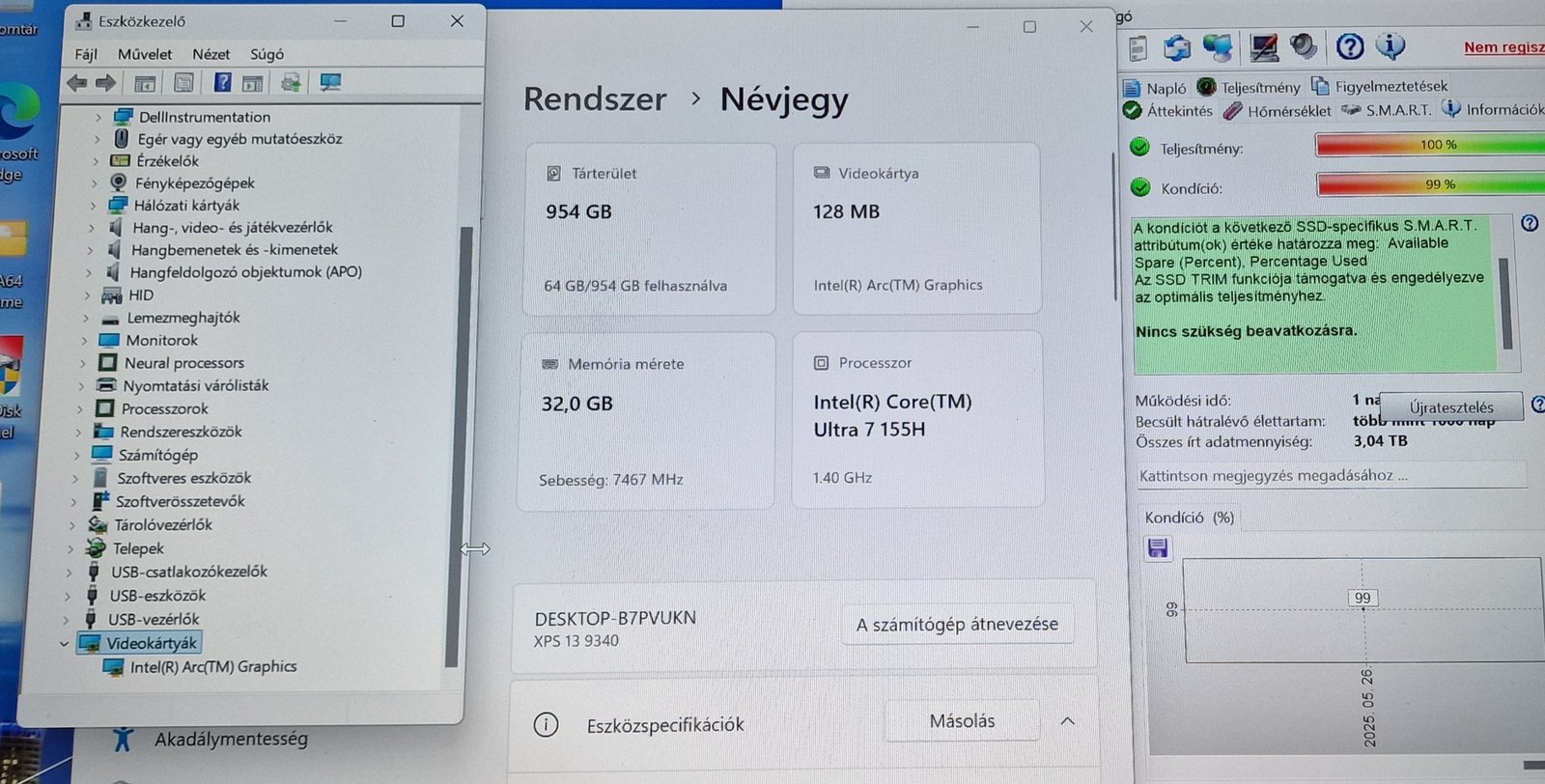Open the Művelet menu
Image resolution: width=1545 pixels, height=784 pixels.
coord(145,54)
